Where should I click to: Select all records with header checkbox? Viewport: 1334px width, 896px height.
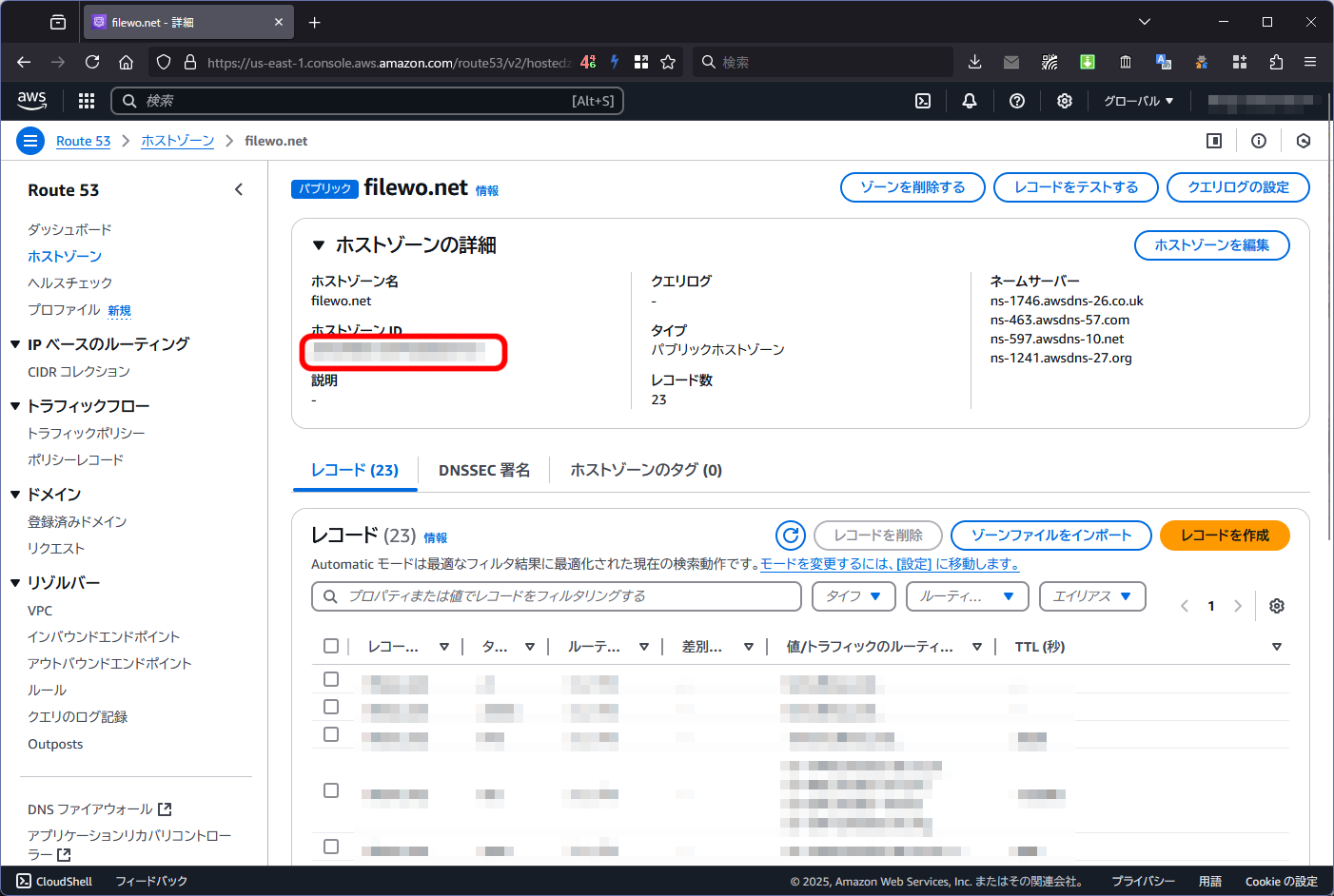click(331, 646)
